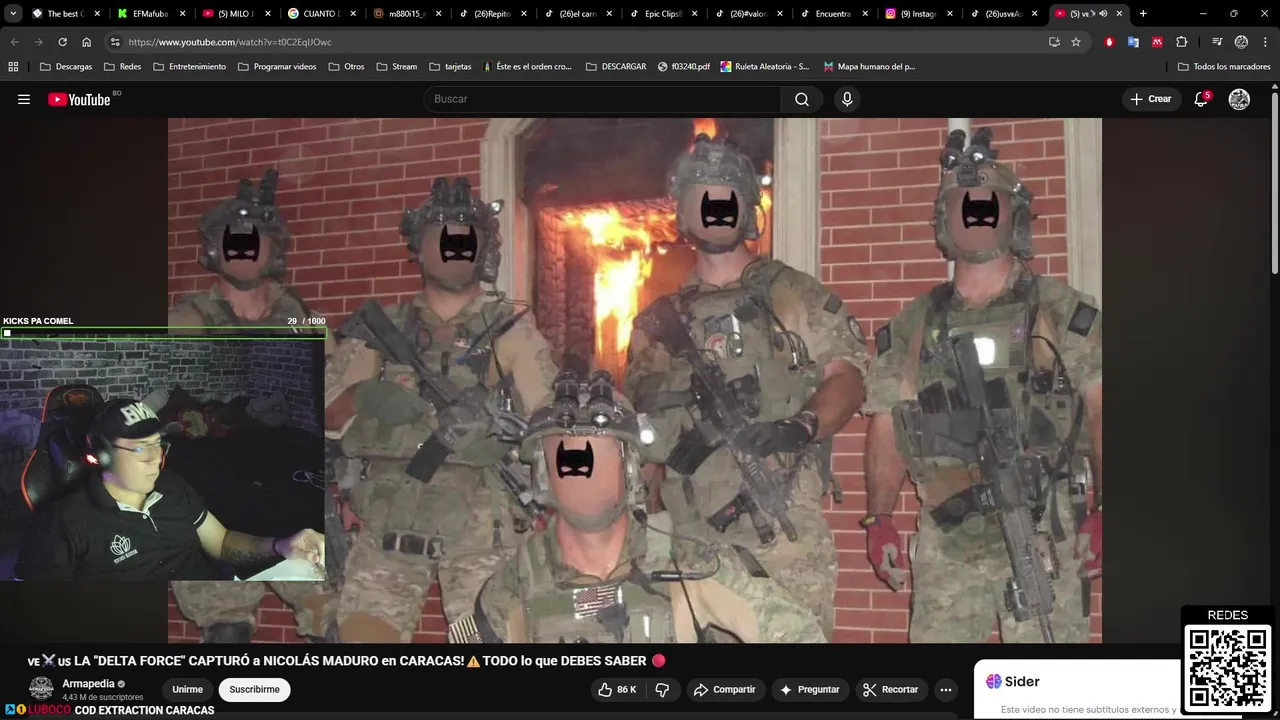Click the YouTube Buscar search field
This screenshot has width=1280, height=720.
(603, 99)
